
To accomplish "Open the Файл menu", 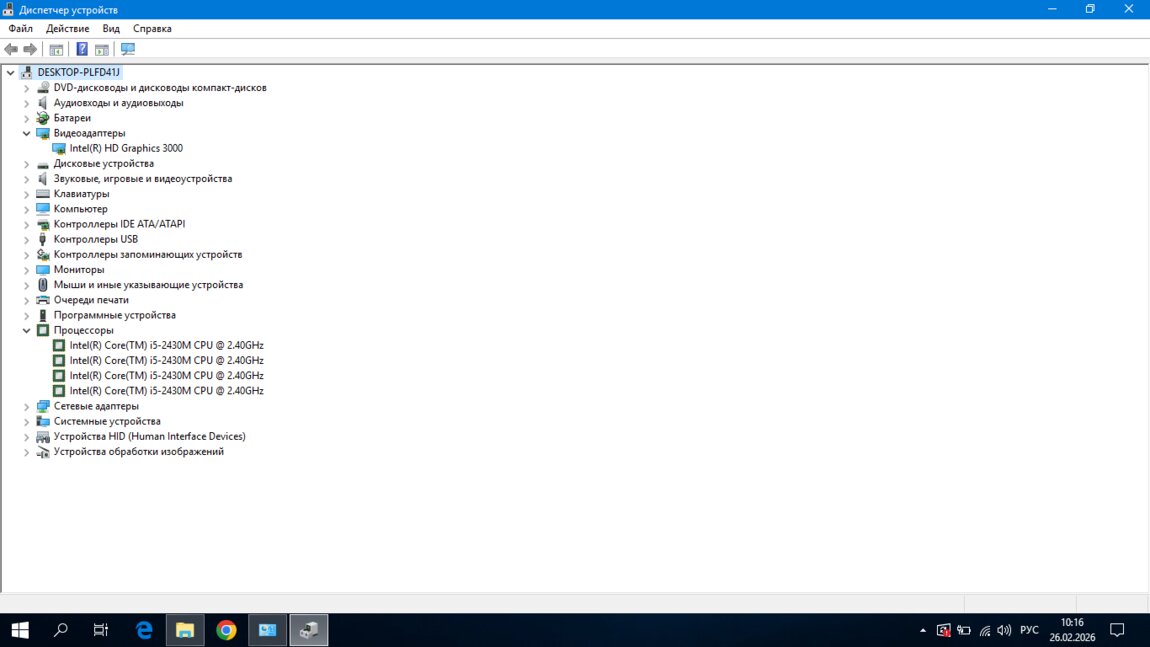I will pos(20,29).
